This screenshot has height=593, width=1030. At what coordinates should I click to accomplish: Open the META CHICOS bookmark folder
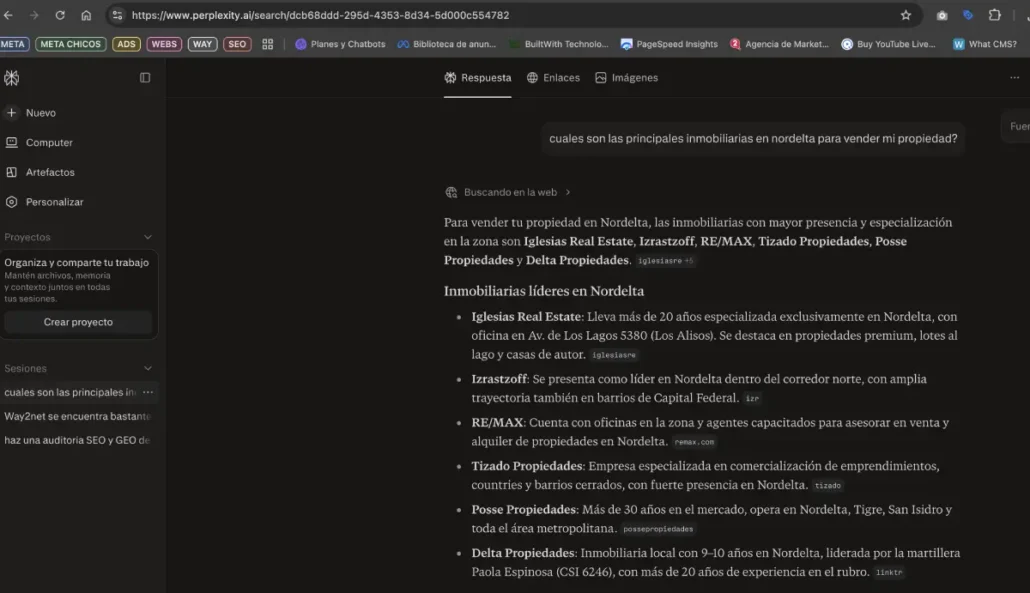tap(70, 44)
